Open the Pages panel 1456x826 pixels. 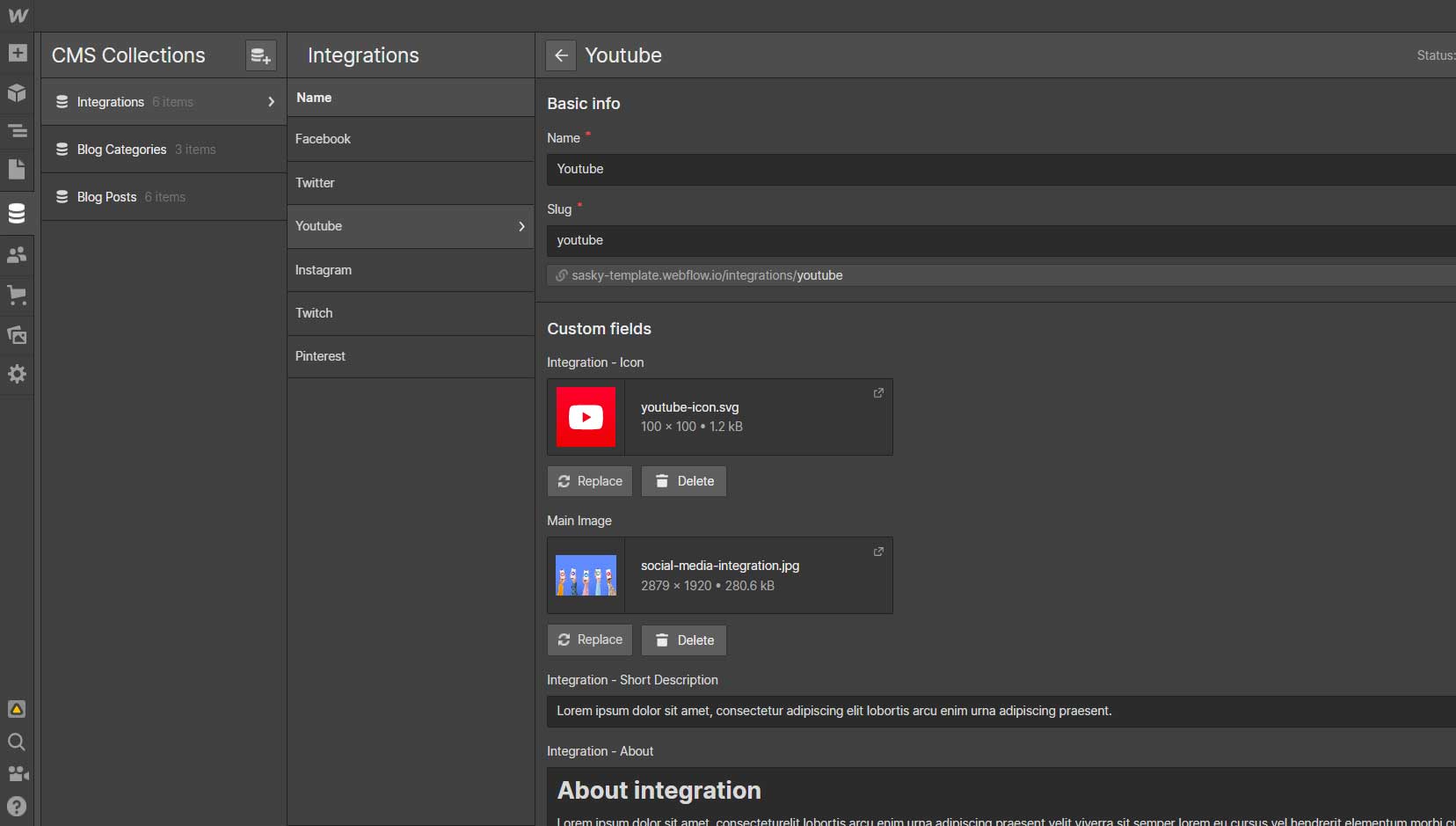[x=18, y=170]
